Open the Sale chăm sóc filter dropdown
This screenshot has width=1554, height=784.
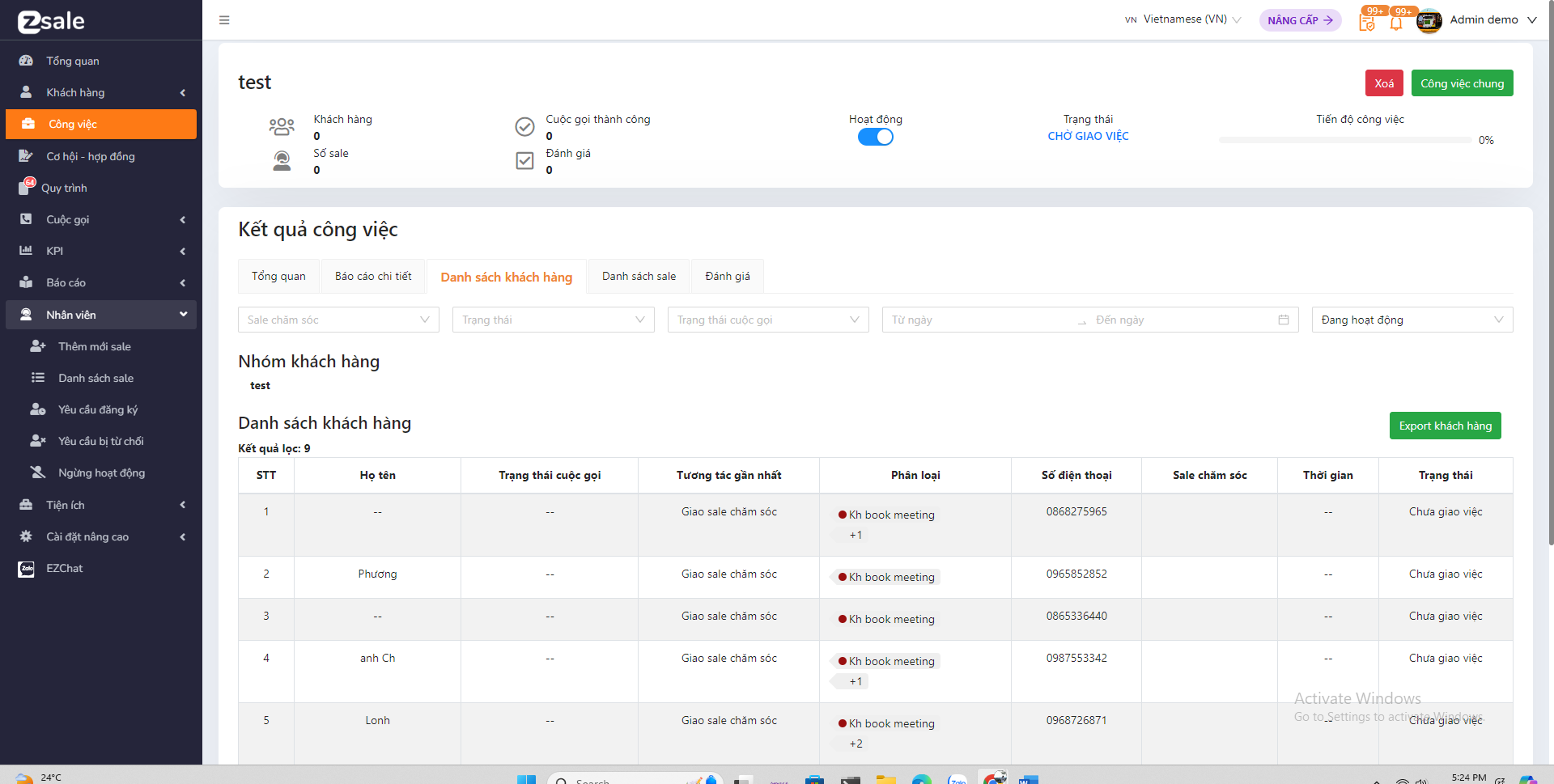coord(338,320)
